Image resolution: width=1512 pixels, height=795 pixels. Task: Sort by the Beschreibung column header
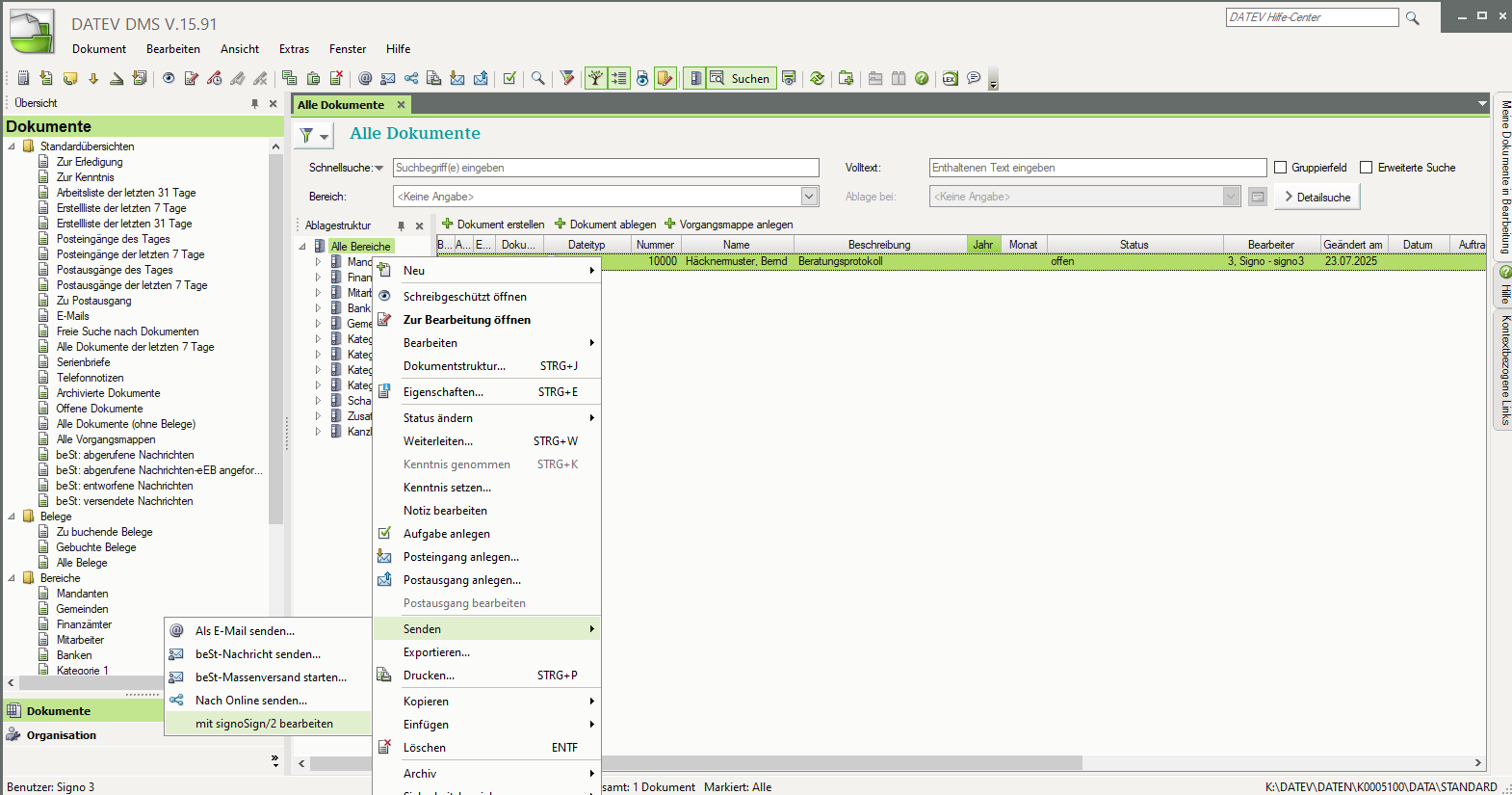(x=879, y=245)
